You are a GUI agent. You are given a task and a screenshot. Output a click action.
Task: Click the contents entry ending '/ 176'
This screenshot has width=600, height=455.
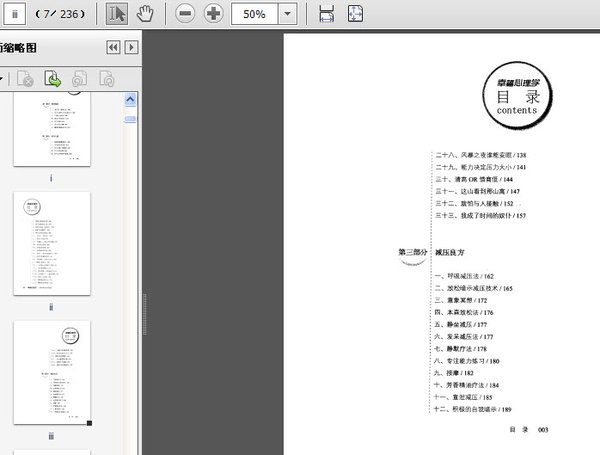tap(464, 312)
